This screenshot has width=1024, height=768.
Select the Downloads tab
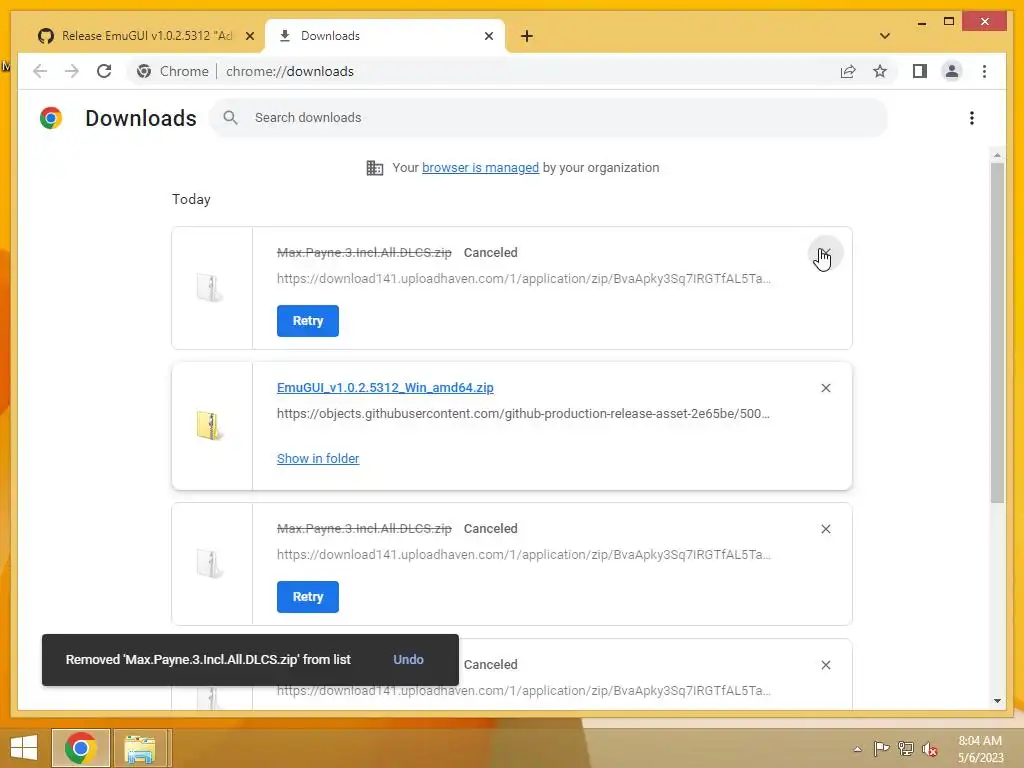(385, 36)
